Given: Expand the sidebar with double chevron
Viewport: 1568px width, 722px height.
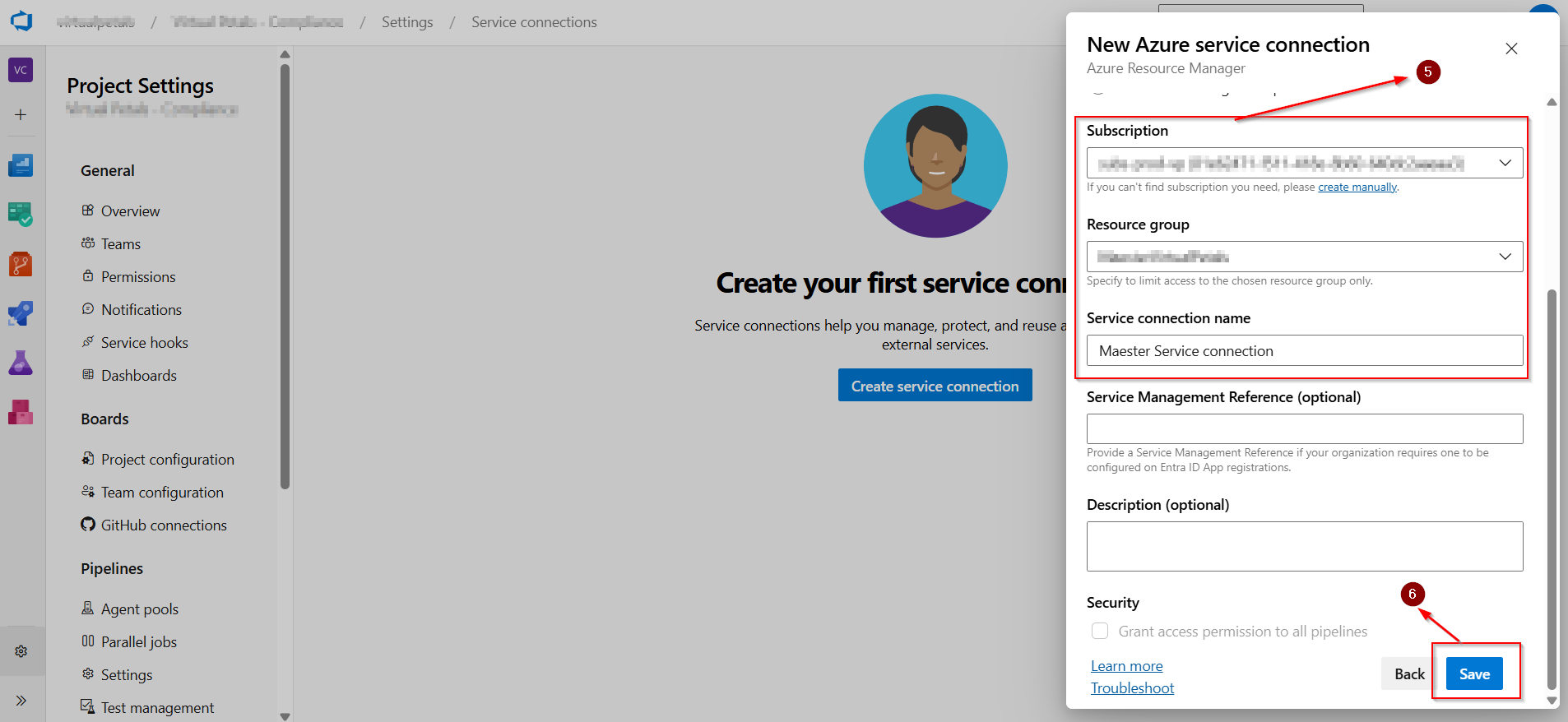Looking at the screenshot, I should point(21,701).
